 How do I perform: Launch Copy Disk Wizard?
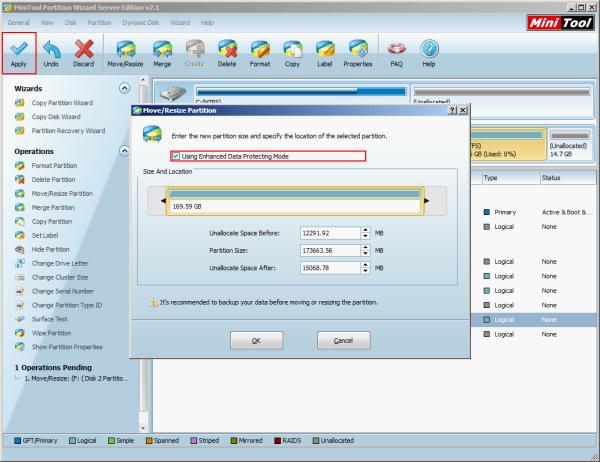click(x=56, y=117)
